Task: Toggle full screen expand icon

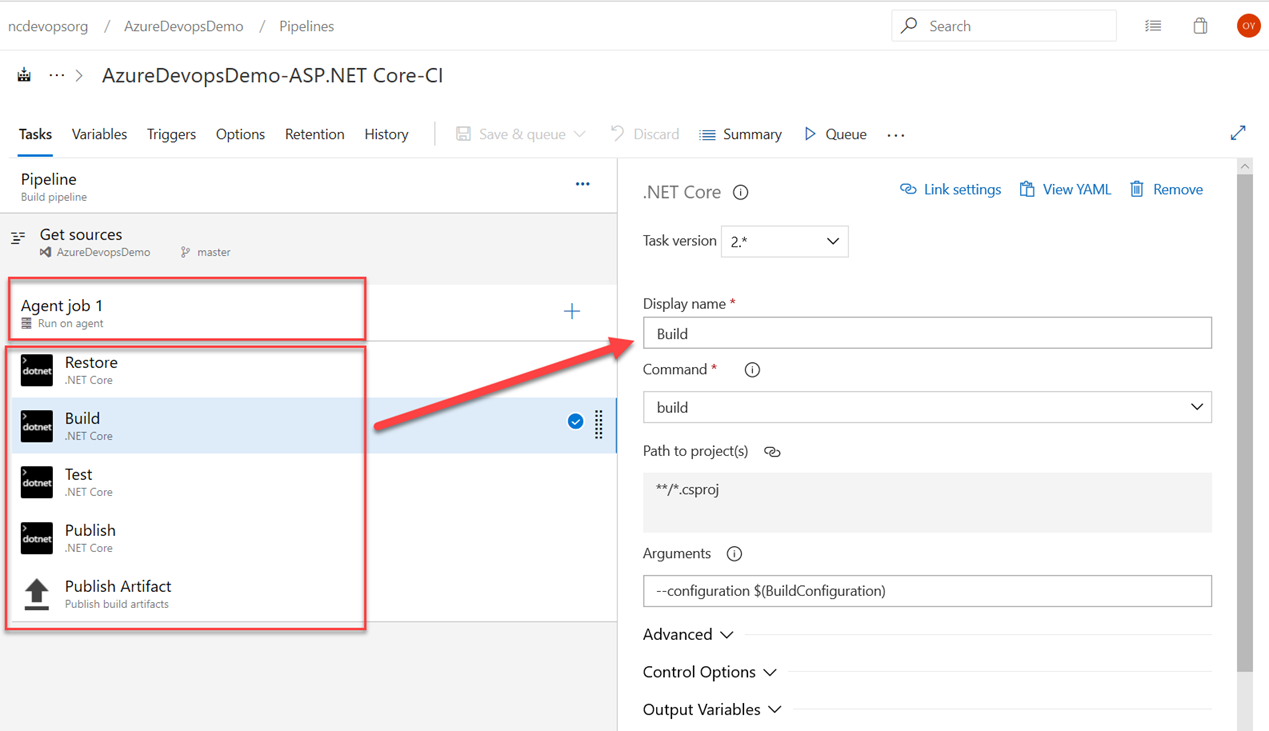Action: point(1238,132)
